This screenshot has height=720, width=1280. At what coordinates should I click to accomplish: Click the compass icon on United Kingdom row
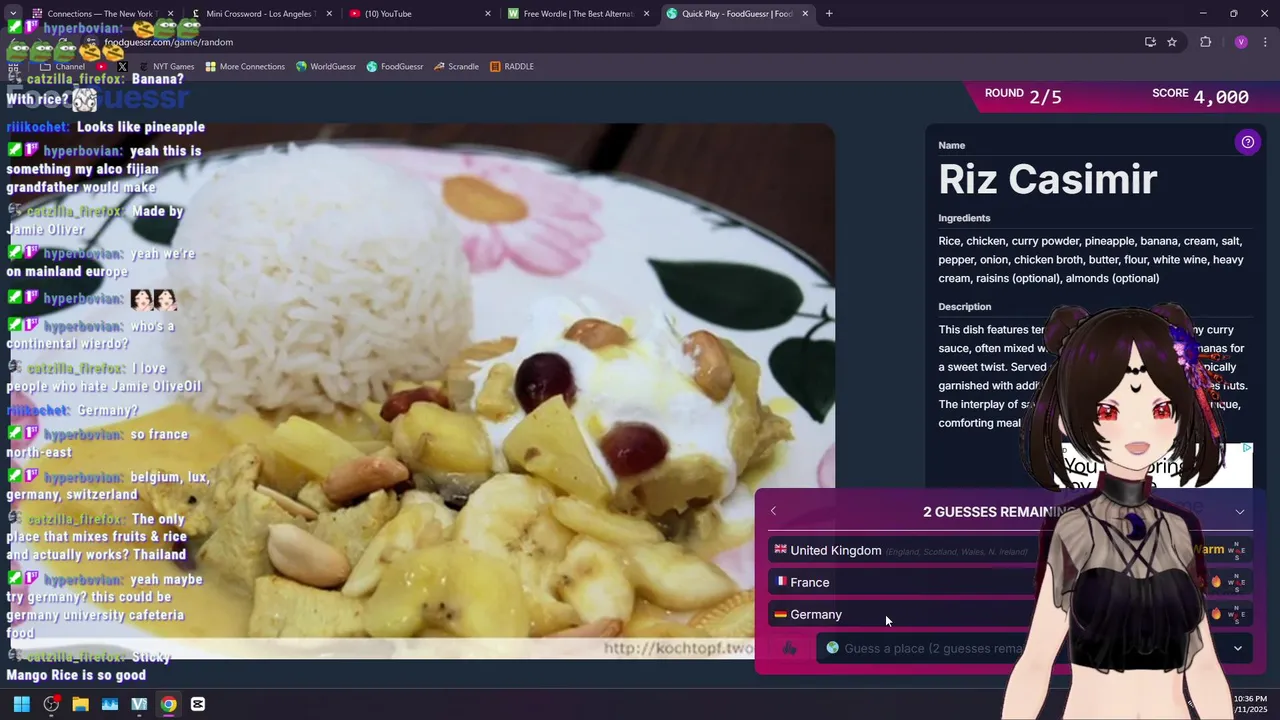[1237, 550]
